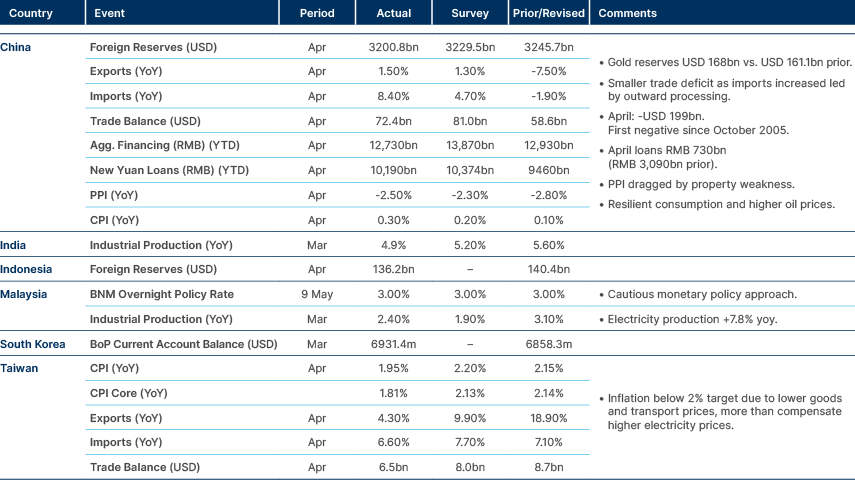Screen dimensions: 855x480
Task: Click the Period column header
Action: click(317, 14)
